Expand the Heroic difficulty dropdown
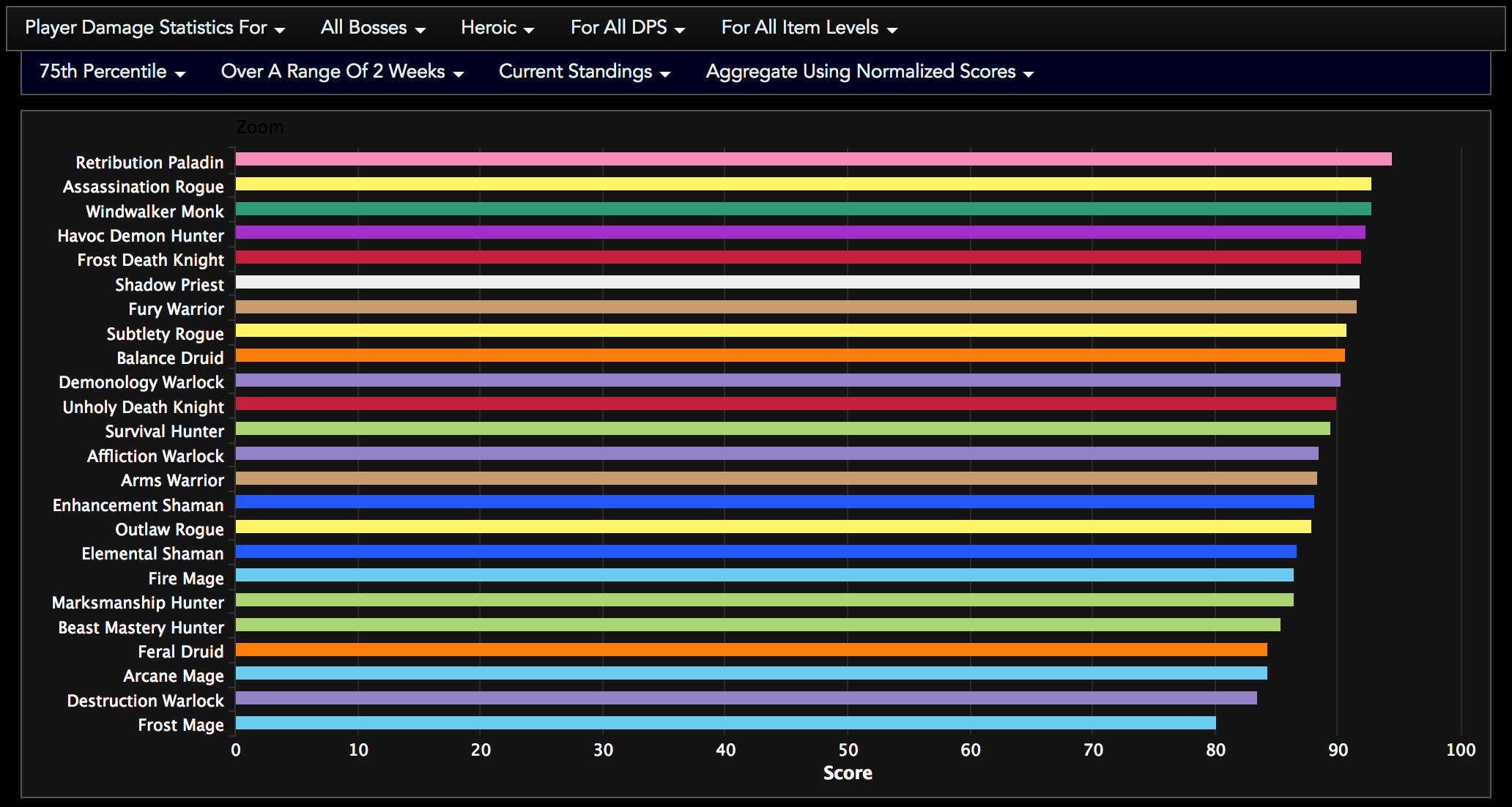Image resolution: width=1512 pixels, height=807 pixels. tap(497, 28)
